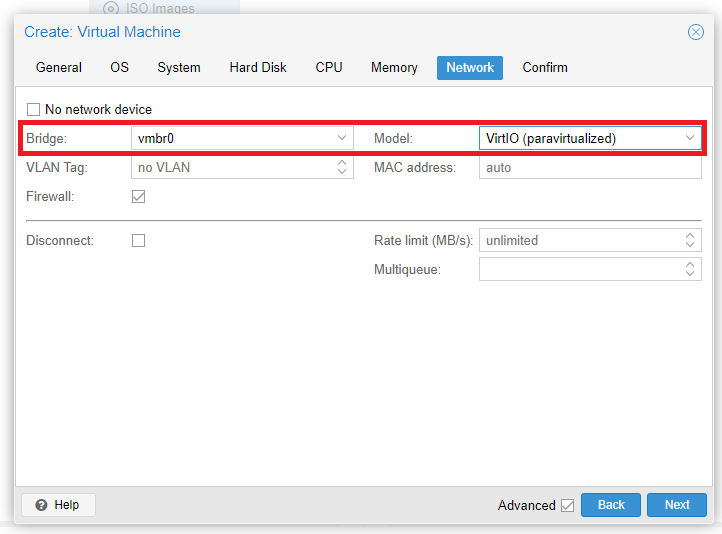Open the General tab
Image resolution: width=722 pixels, height=534 pixels.
pyautogui.click(x=58, y=68)
